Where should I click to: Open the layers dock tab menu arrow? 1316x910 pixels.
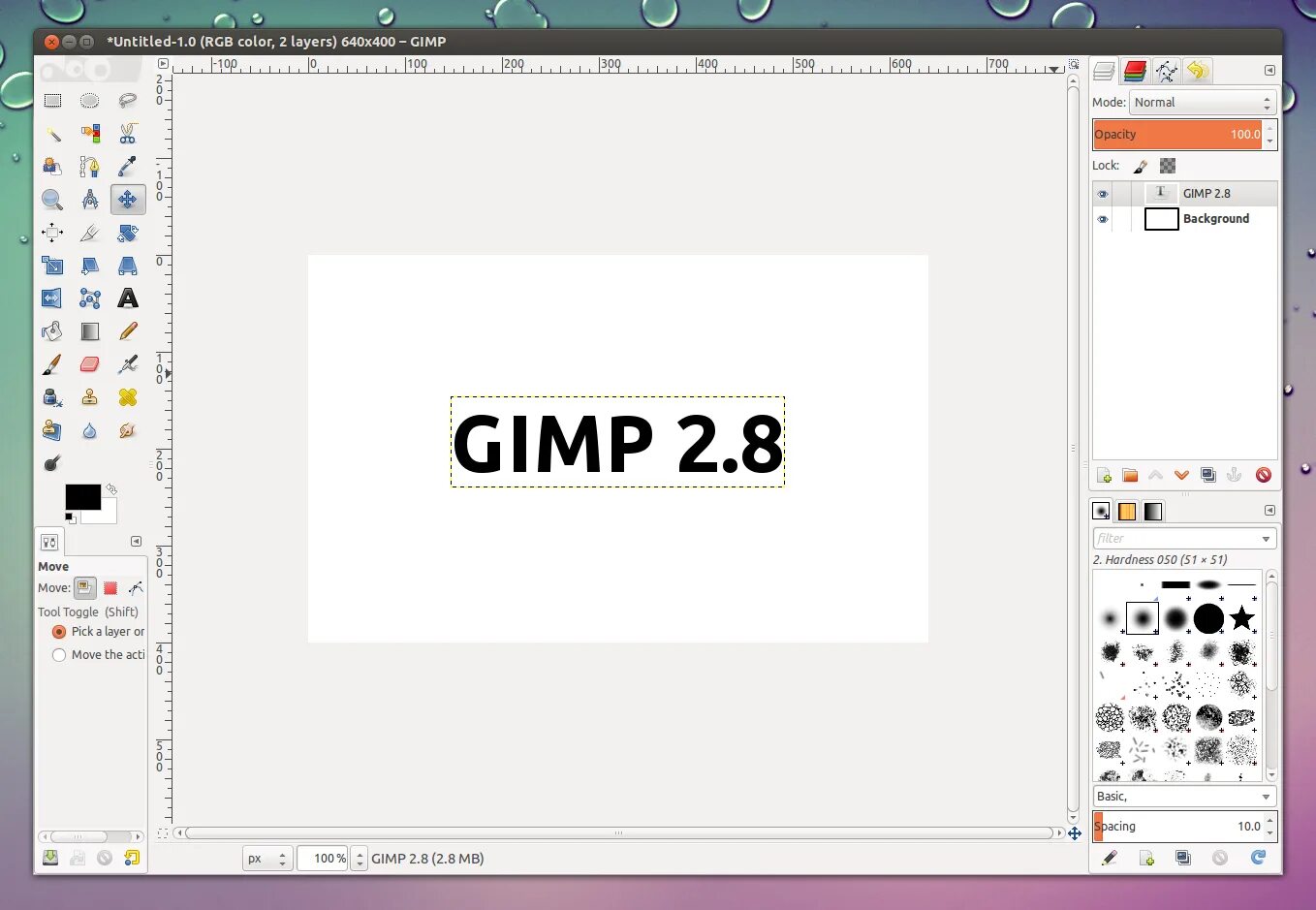(1269, 71)
